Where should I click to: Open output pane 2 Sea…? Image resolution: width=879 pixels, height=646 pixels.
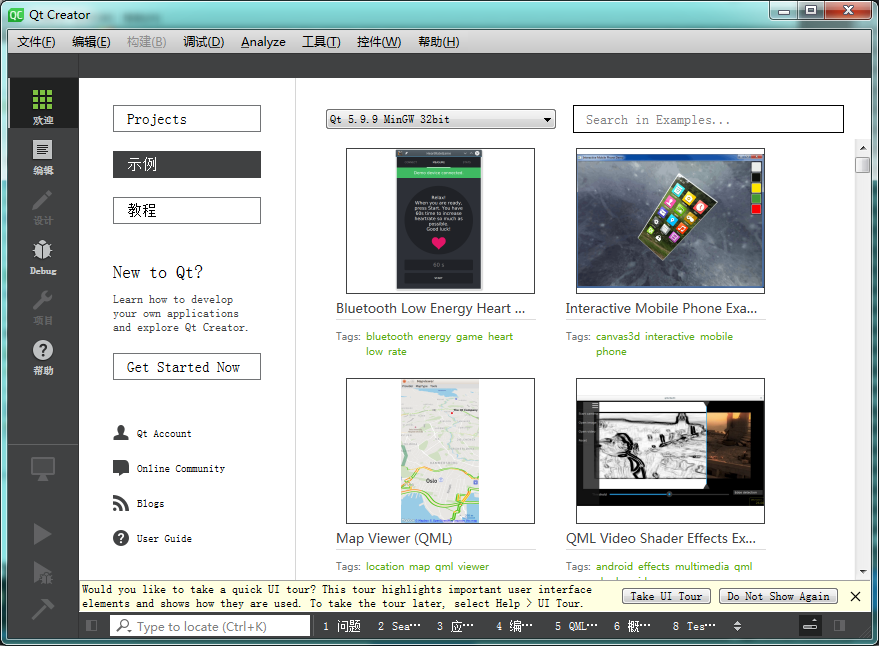[399, 626]
